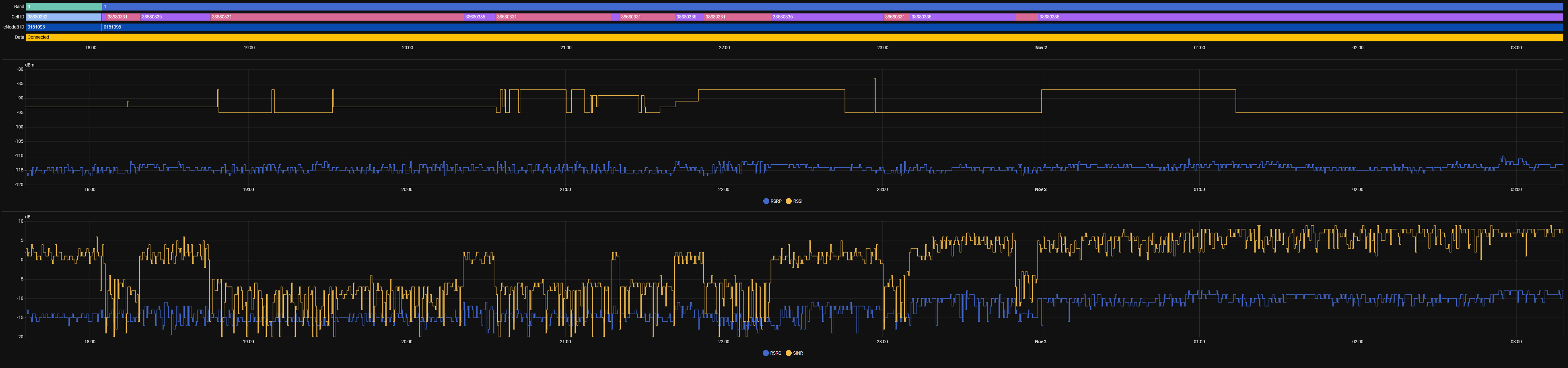Select the green Band 3 segment
Image resolution: width=1568 pixels, height=368 pixels.
tap(63, 7)
